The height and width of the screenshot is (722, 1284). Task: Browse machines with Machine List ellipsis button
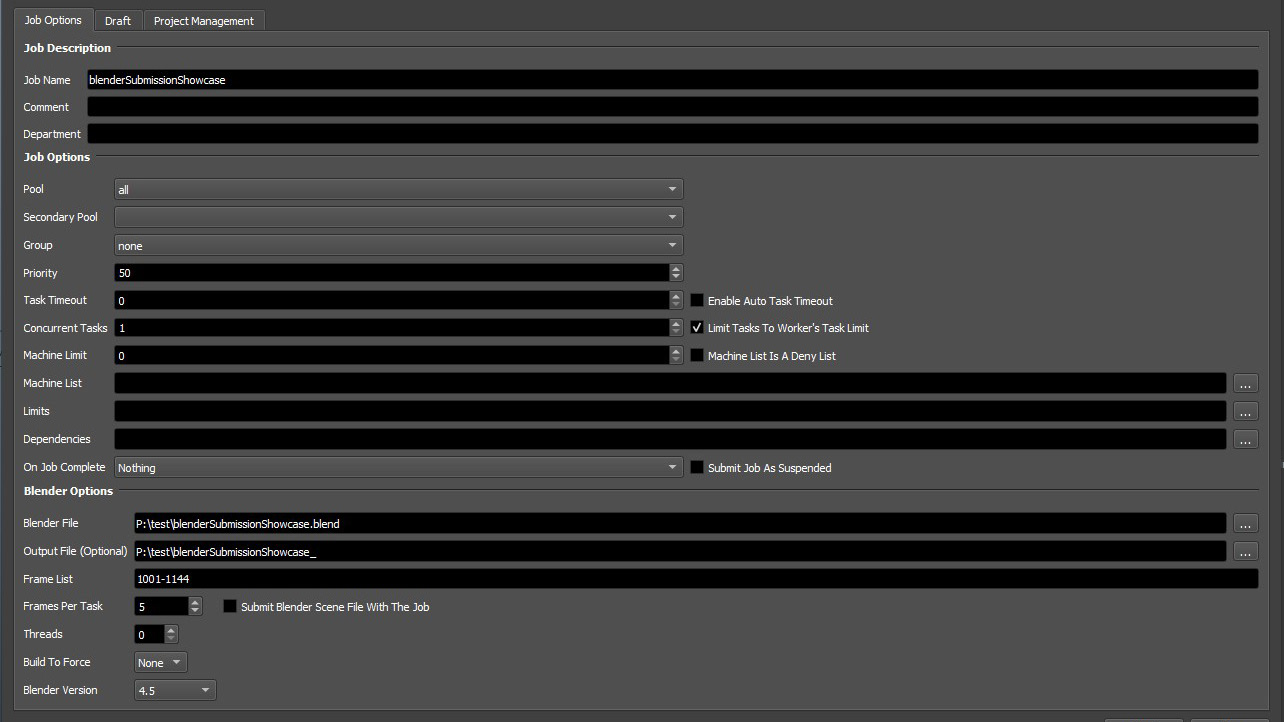[x=1245, y=383]
